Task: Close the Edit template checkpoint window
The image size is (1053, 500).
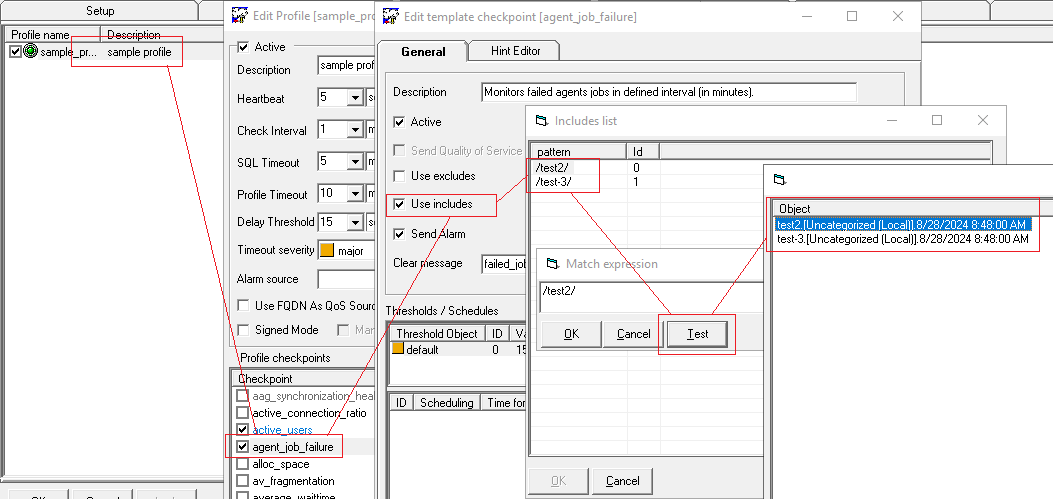Action: point(898,17)
